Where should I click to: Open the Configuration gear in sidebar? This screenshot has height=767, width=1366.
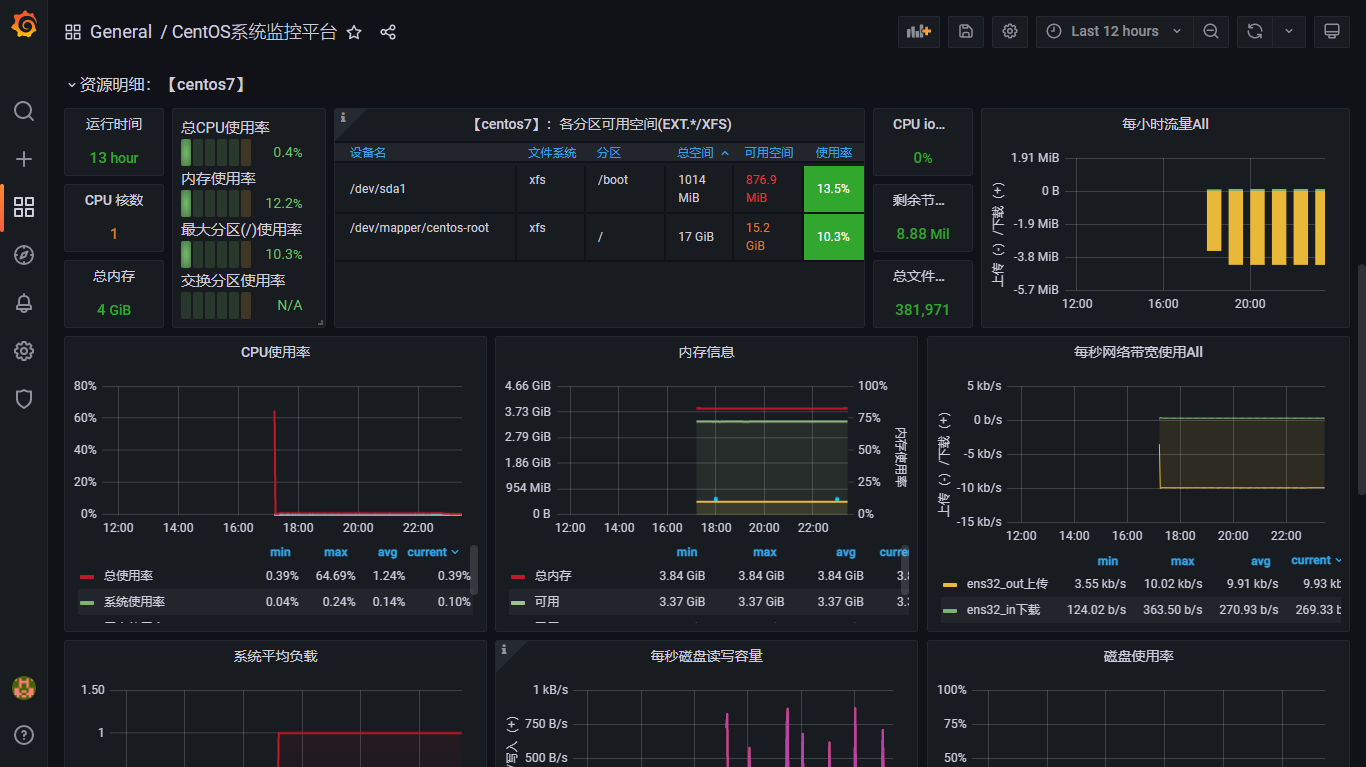(x=24, y=351)
